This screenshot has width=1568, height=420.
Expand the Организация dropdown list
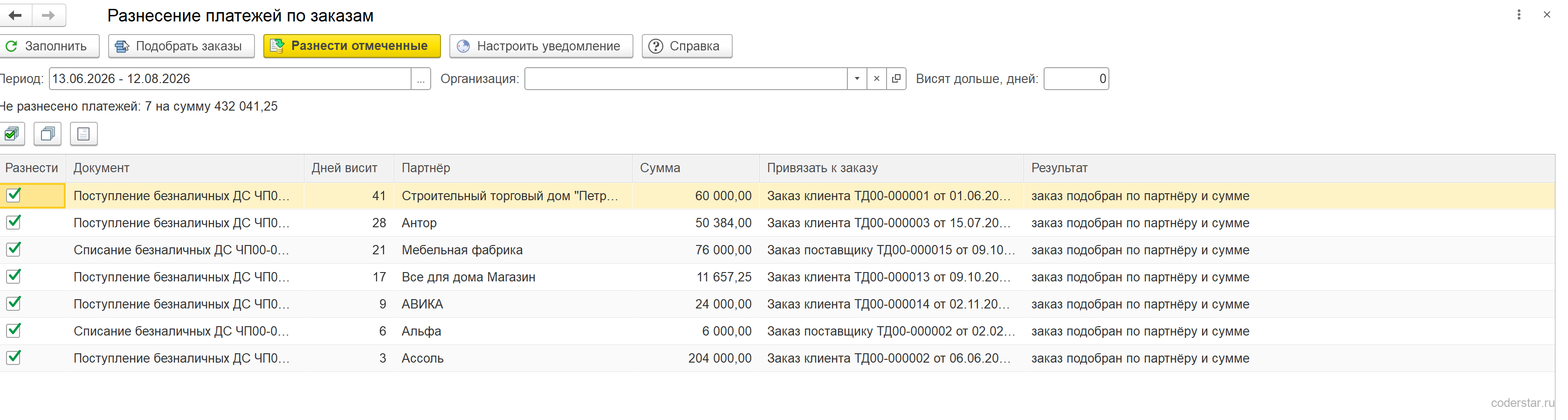pyautogui.click(x=857, y=79)
